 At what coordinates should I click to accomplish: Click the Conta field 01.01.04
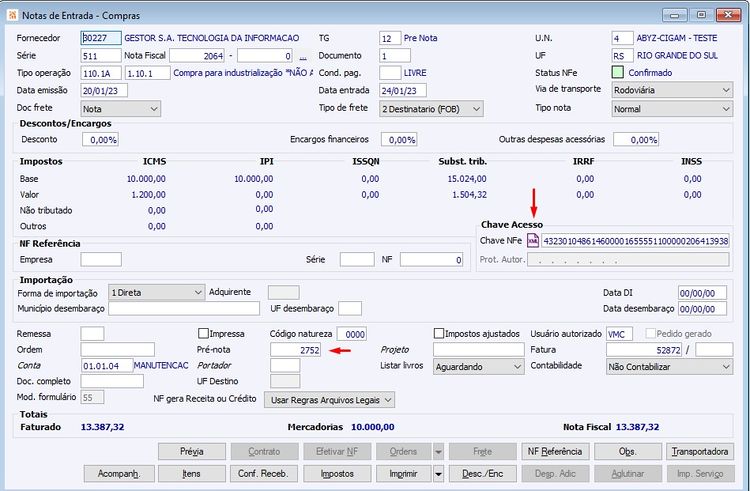tap(107, 366)
